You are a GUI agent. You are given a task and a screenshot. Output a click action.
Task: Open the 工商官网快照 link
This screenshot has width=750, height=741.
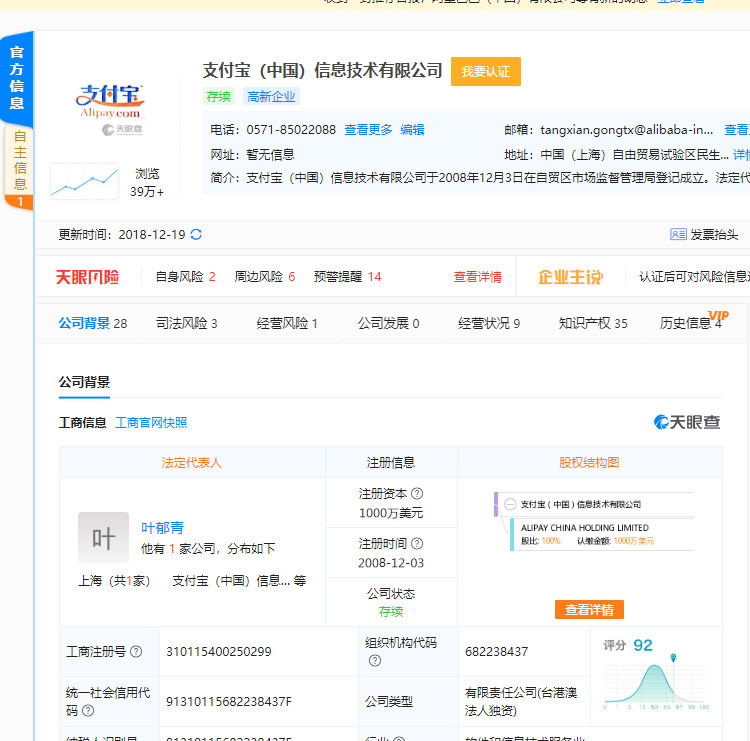151,422
